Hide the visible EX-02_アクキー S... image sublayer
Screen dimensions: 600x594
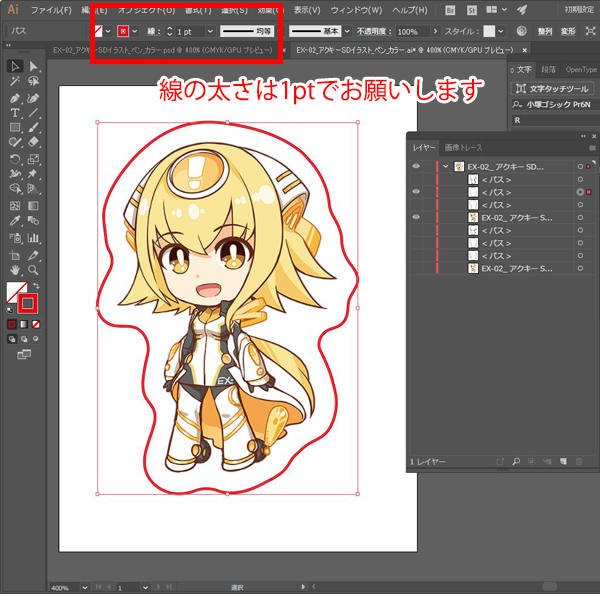click(416, 217)
